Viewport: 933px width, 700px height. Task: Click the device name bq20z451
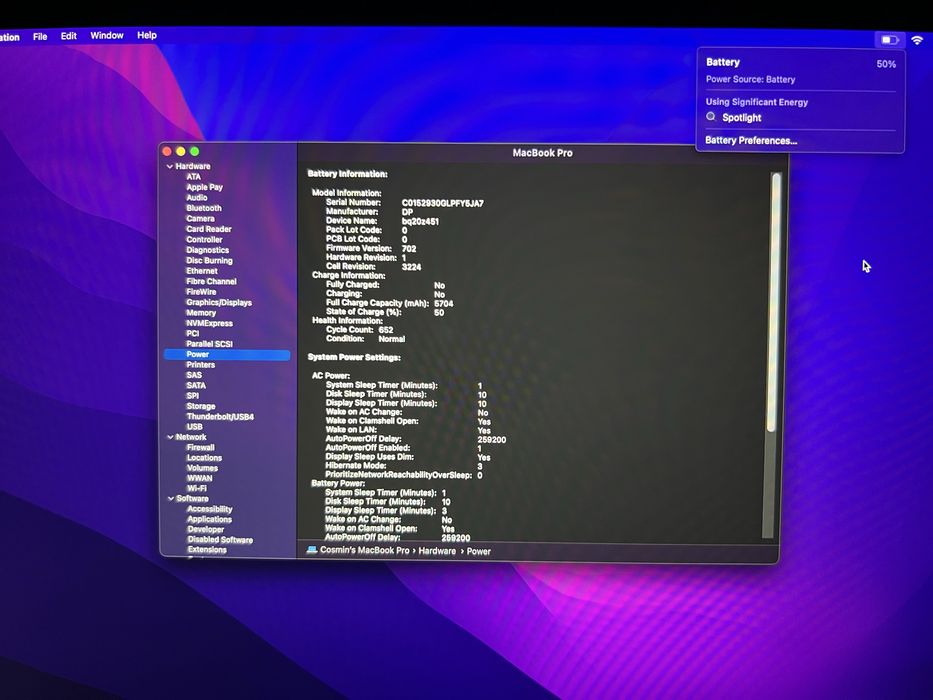click(x=420, y=221)
